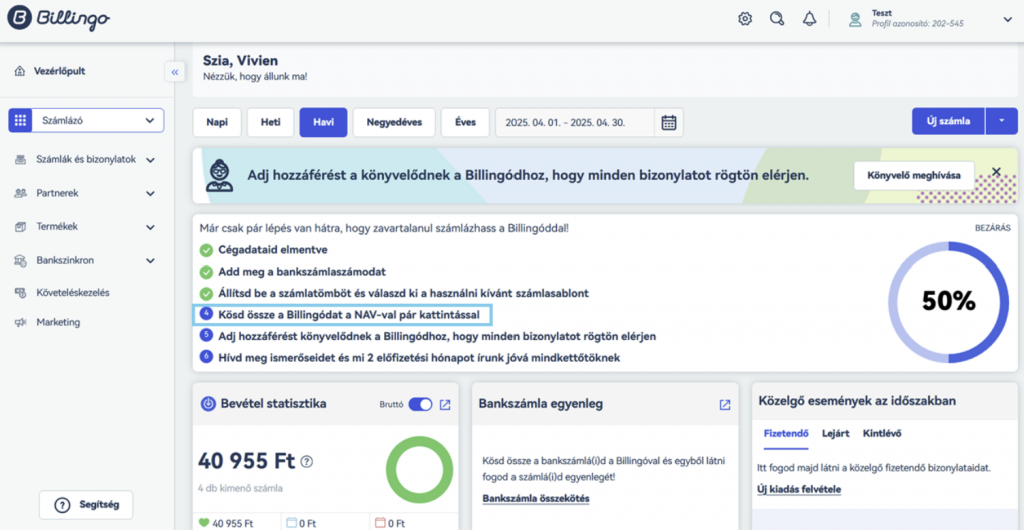Click the 50% progress ring

948,302
